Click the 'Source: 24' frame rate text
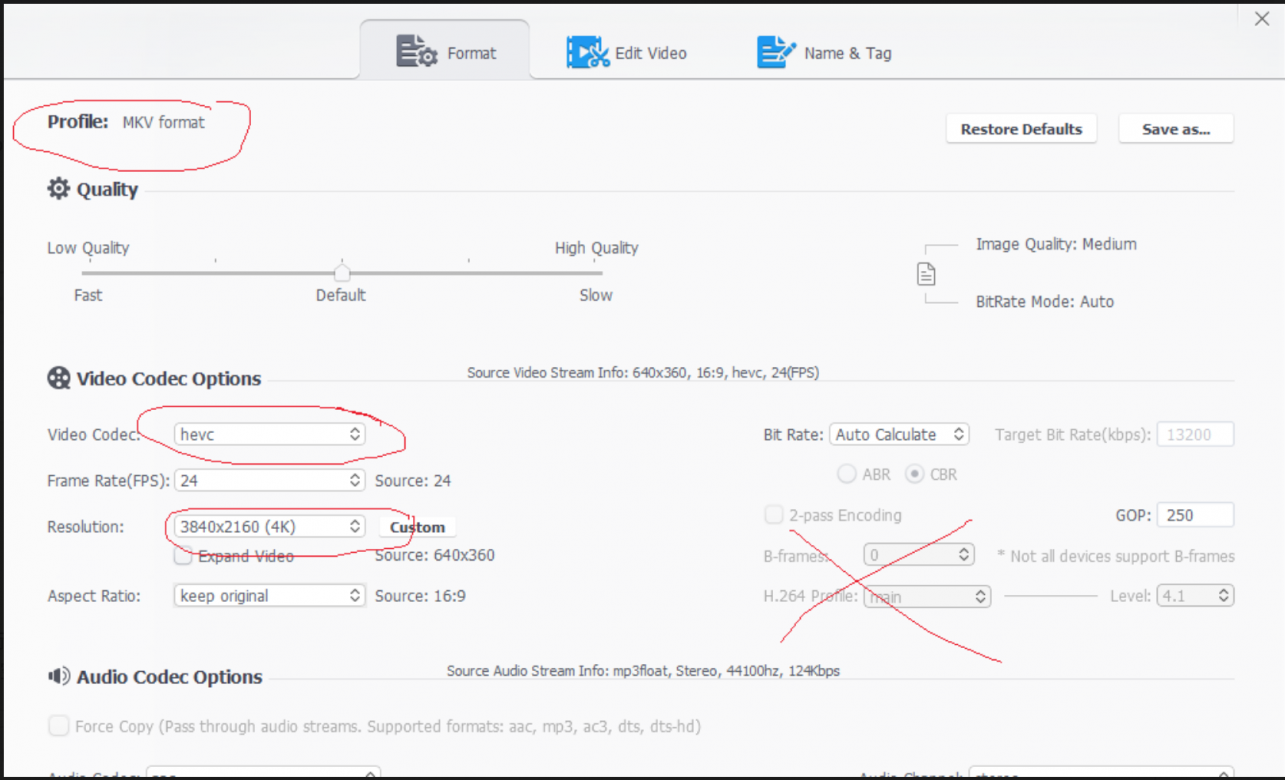Image resolution: width=1285 pixels, height=780 pixels. 413,481
